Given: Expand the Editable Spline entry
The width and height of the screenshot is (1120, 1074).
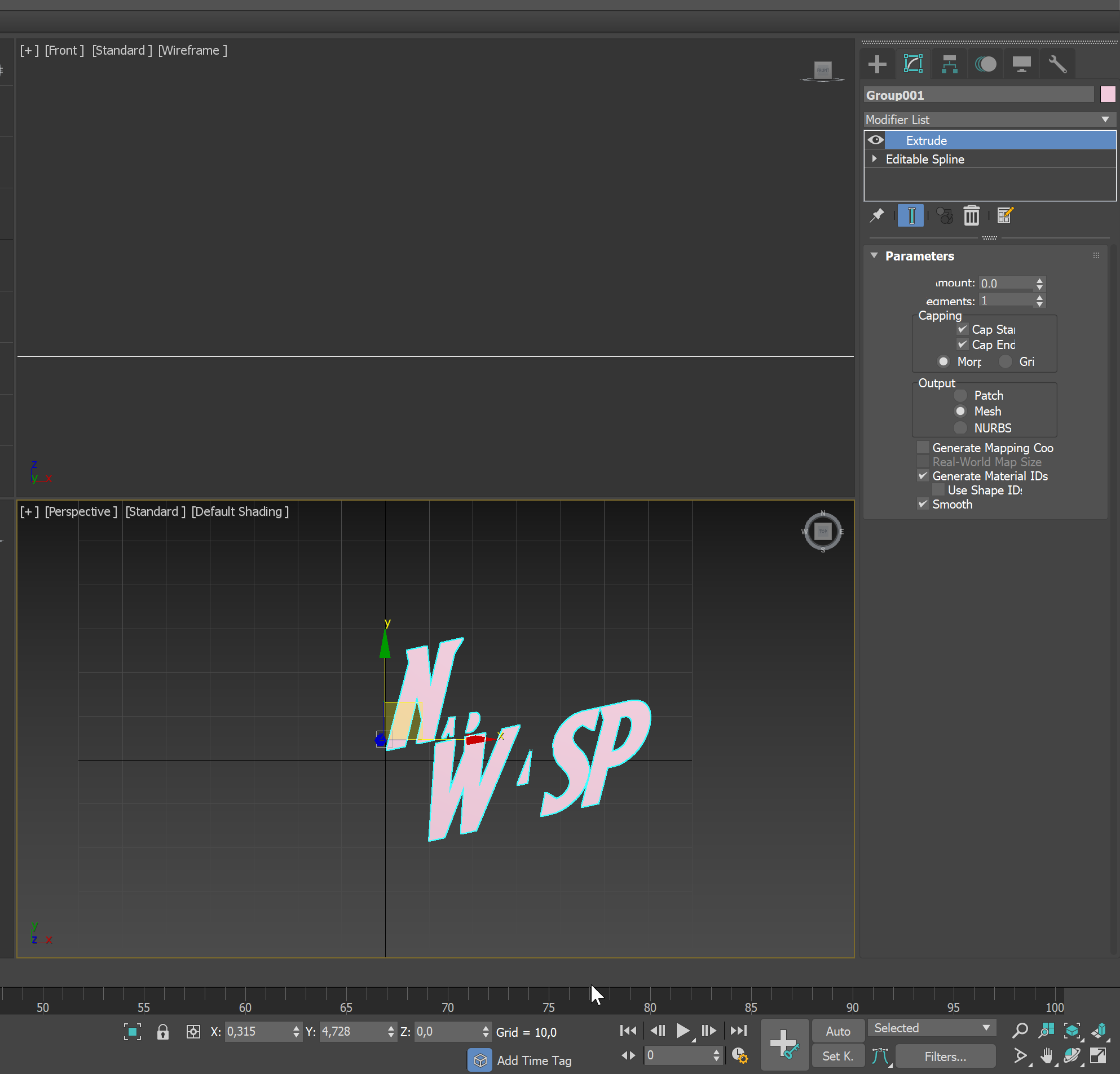Looking at the screenshot, I should pyautogui.click(x=874, y=159).
